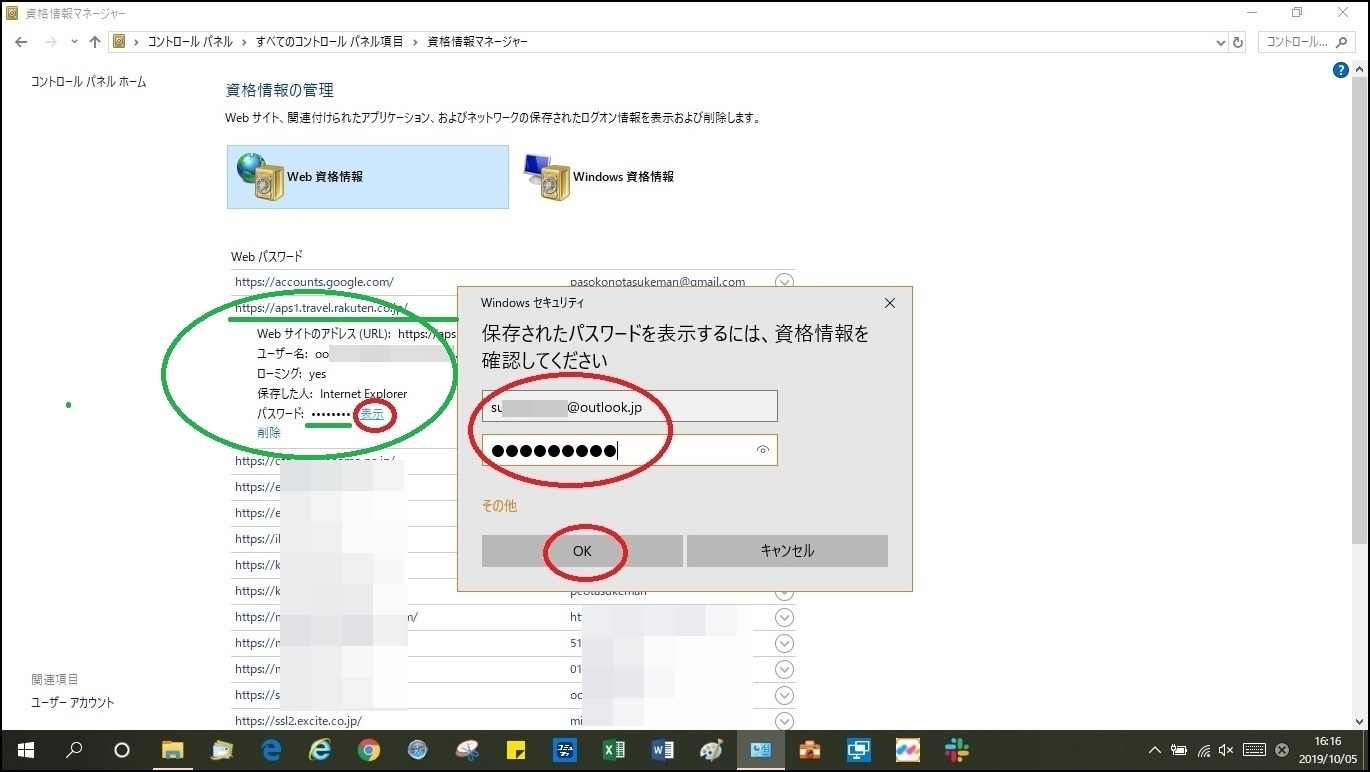
Task: Go up one level with up arrow
Action: tap(95, 42)
